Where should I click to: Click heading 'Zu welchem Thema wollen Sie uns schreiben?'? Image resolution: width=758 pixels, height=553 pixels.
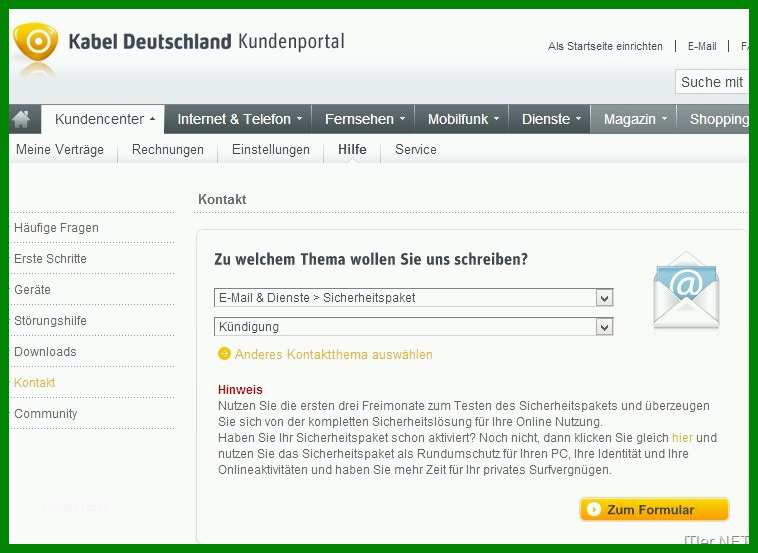371,259
